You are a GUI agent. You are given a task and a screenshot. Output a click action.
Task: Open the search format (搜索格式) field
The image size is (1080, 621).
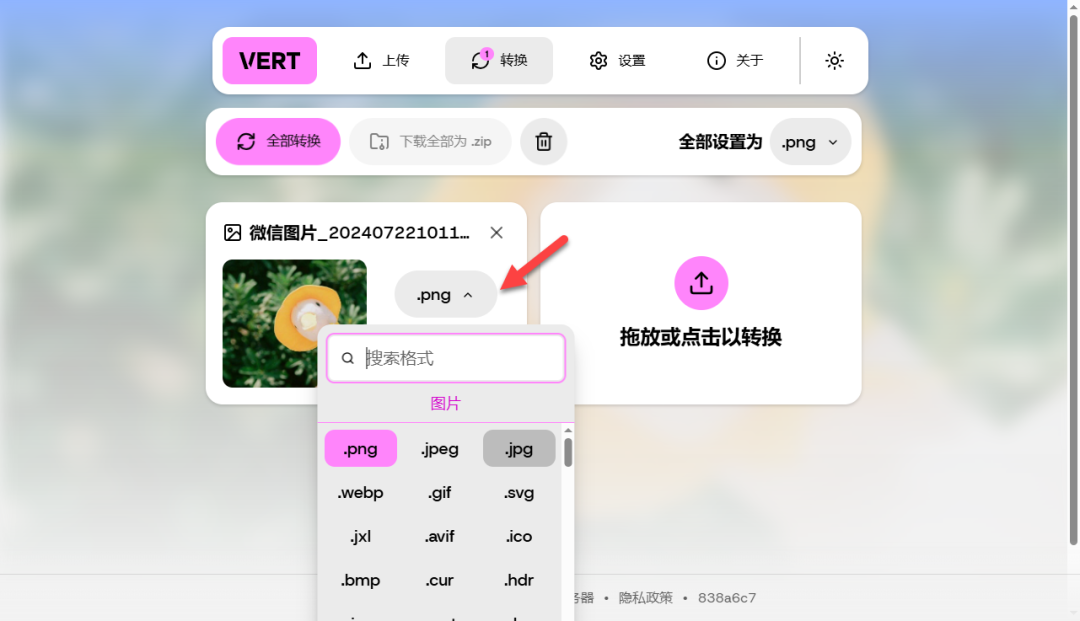[445, 357]
